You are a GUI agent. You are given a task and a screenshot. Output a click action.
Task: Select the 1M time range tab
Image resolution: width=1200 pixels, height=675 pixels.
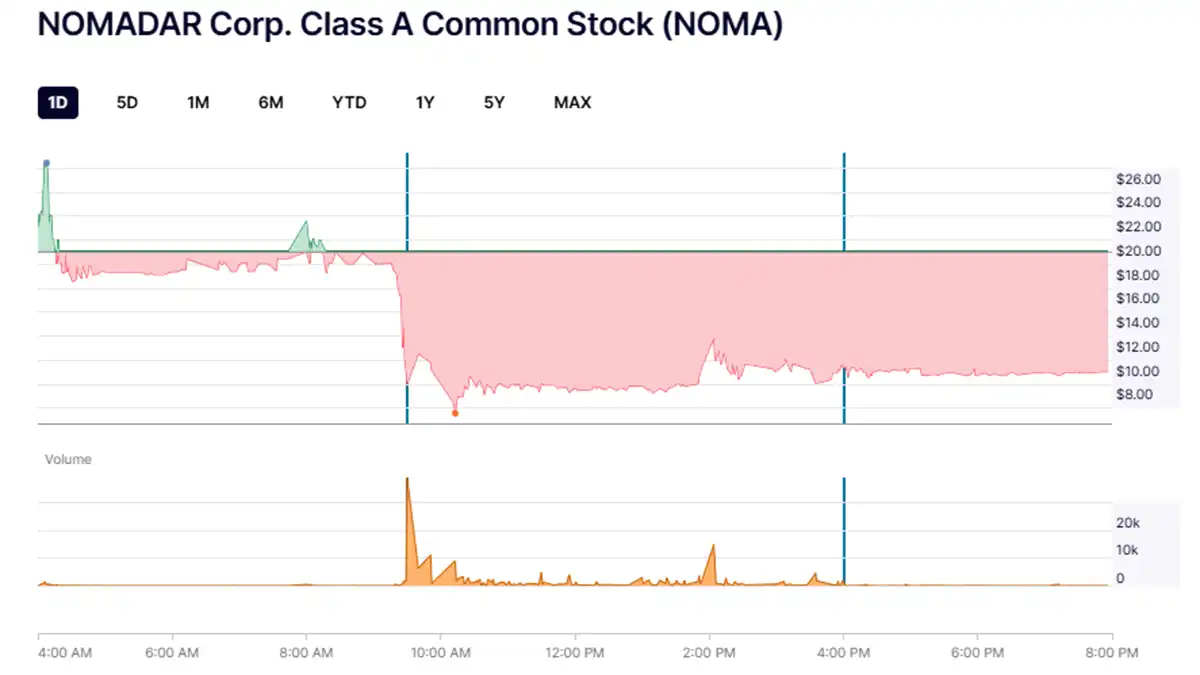(x=198, y=102)
